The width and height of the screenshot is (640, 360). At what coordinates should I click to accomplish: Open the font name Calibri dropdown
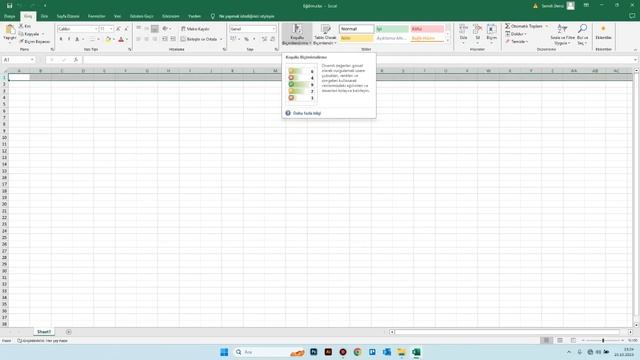pyautogui.click(x=96, y=29)
